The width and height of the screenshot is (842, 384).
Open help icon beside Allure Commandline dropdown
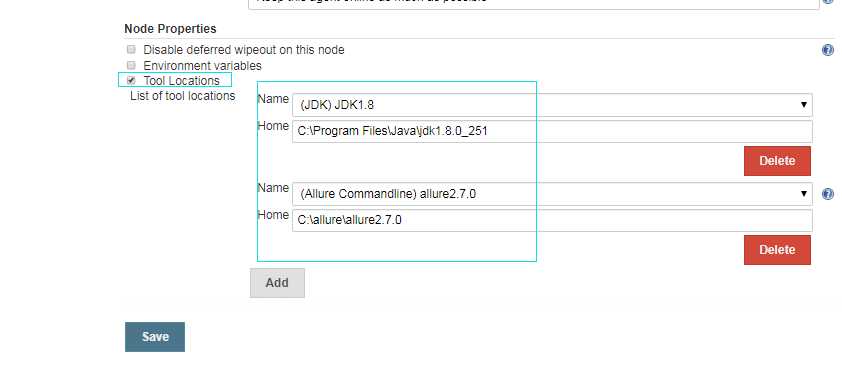tap(828, 194)
